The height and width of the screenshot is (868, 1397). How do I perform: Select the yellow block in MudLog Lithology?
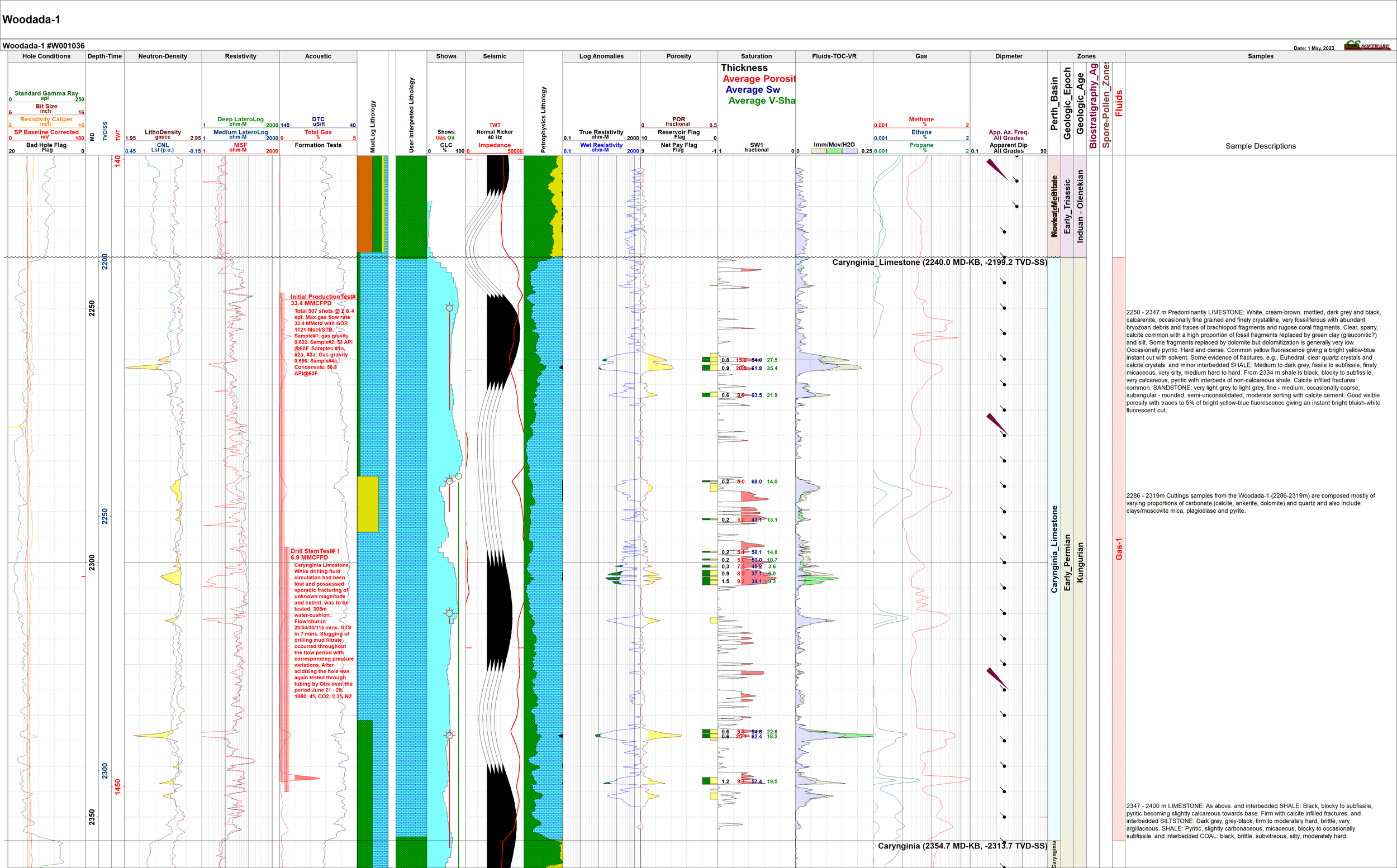tap(368, 504)
